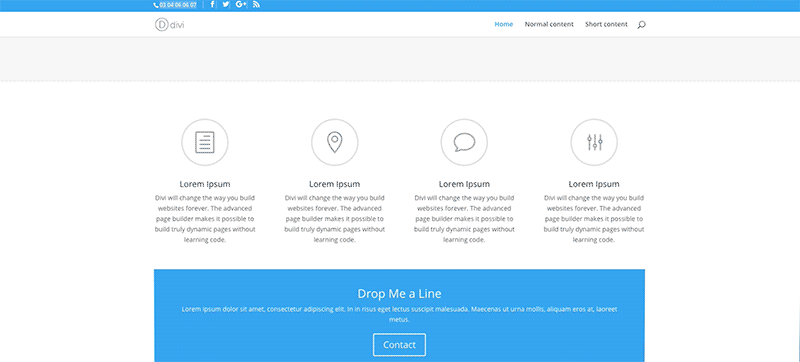
Task: Click Lorem Ipsum heading under speech bubble
Action: pos(464,184)
